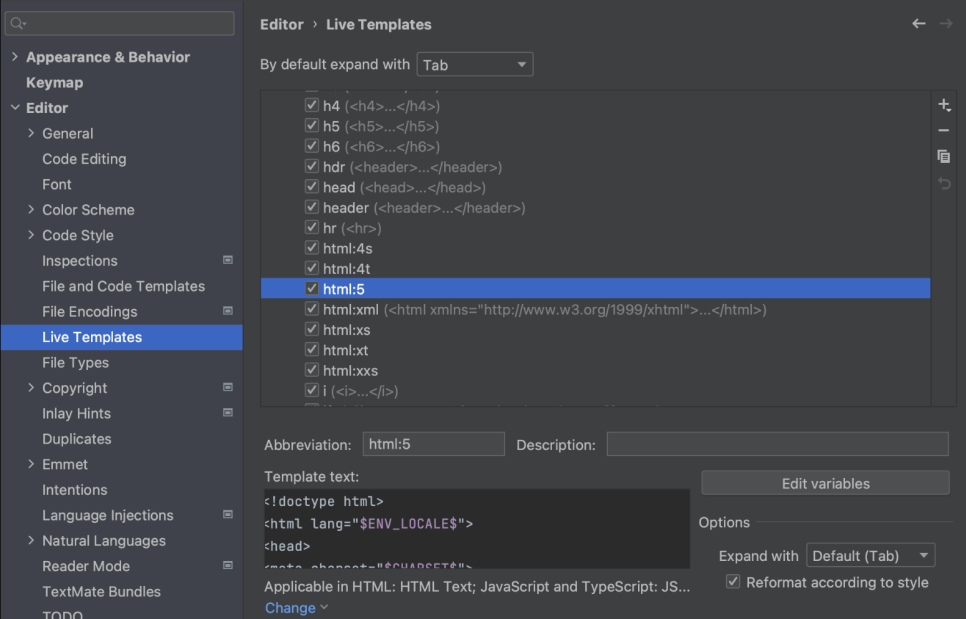Uncheck the html:5 template checkbox
This screenshot has height=619, width=966.
(312, 289)
